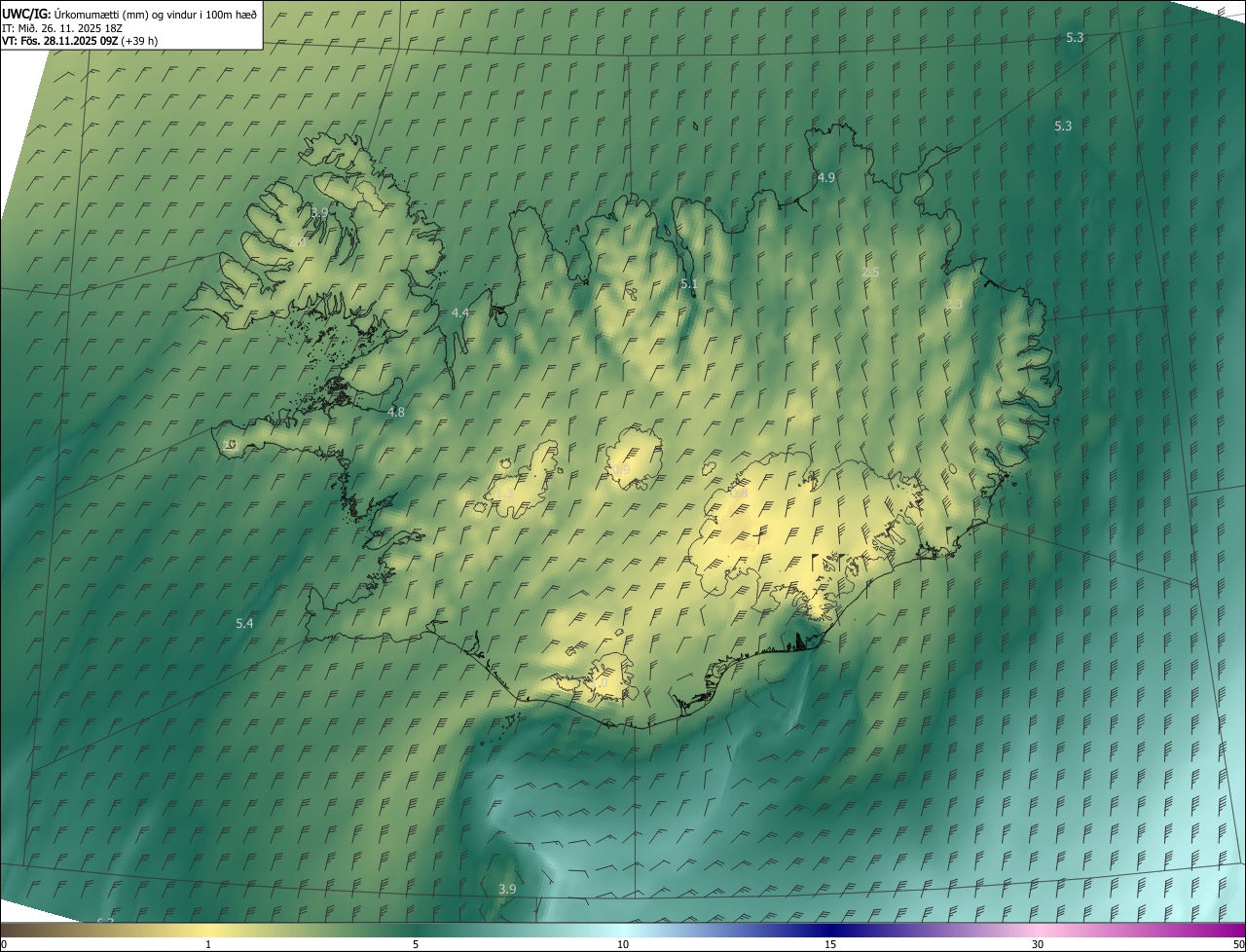Click the color scale tick label 10
Viewport: 1246px width, 952px height.
click(623, 944)
